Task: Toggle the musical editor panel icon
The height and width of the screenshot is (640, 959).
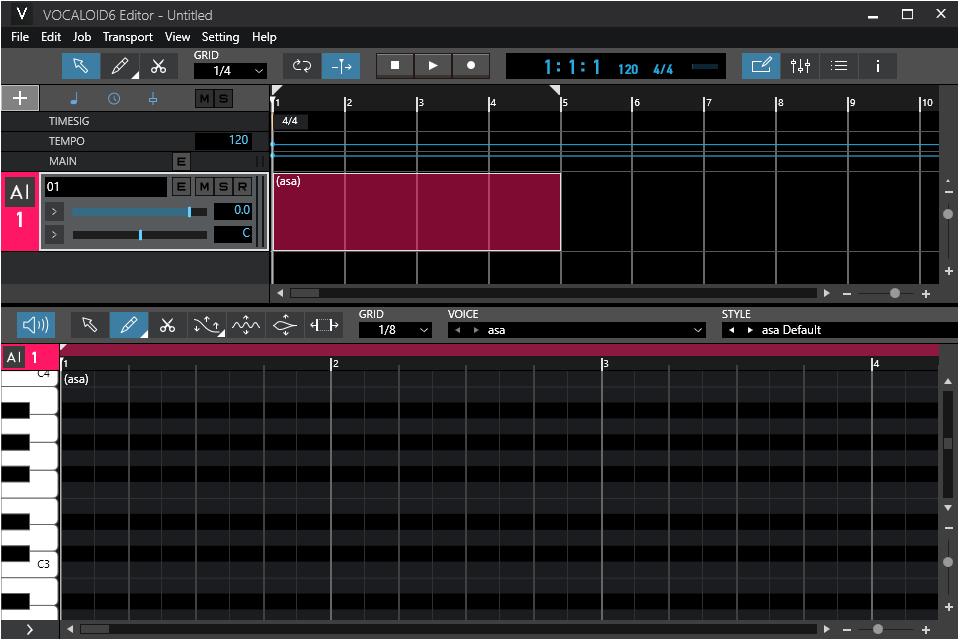Action: click(x=761, y=66)
